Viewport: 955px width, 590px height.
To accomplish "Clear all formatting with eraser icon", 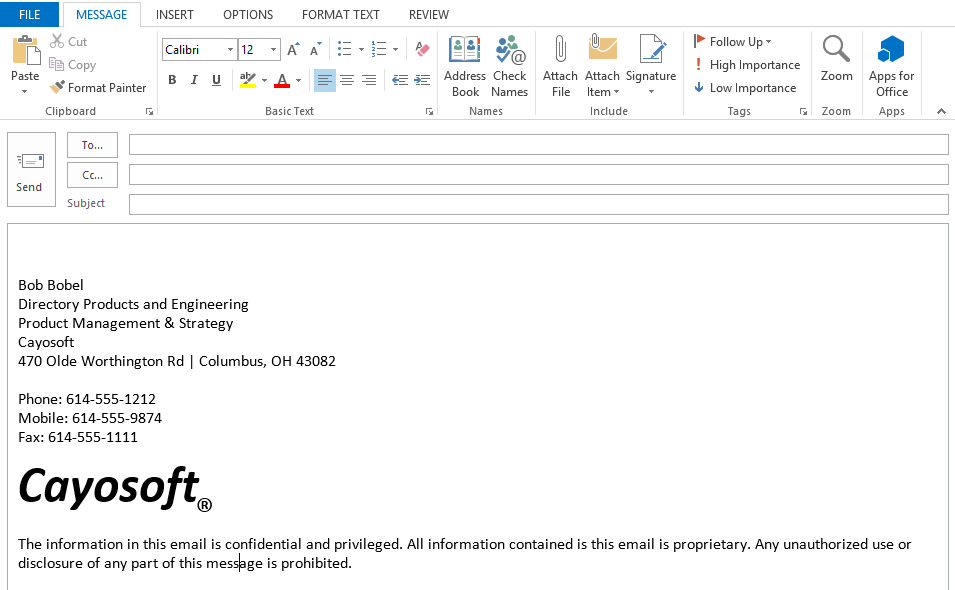I will point(422,49).
